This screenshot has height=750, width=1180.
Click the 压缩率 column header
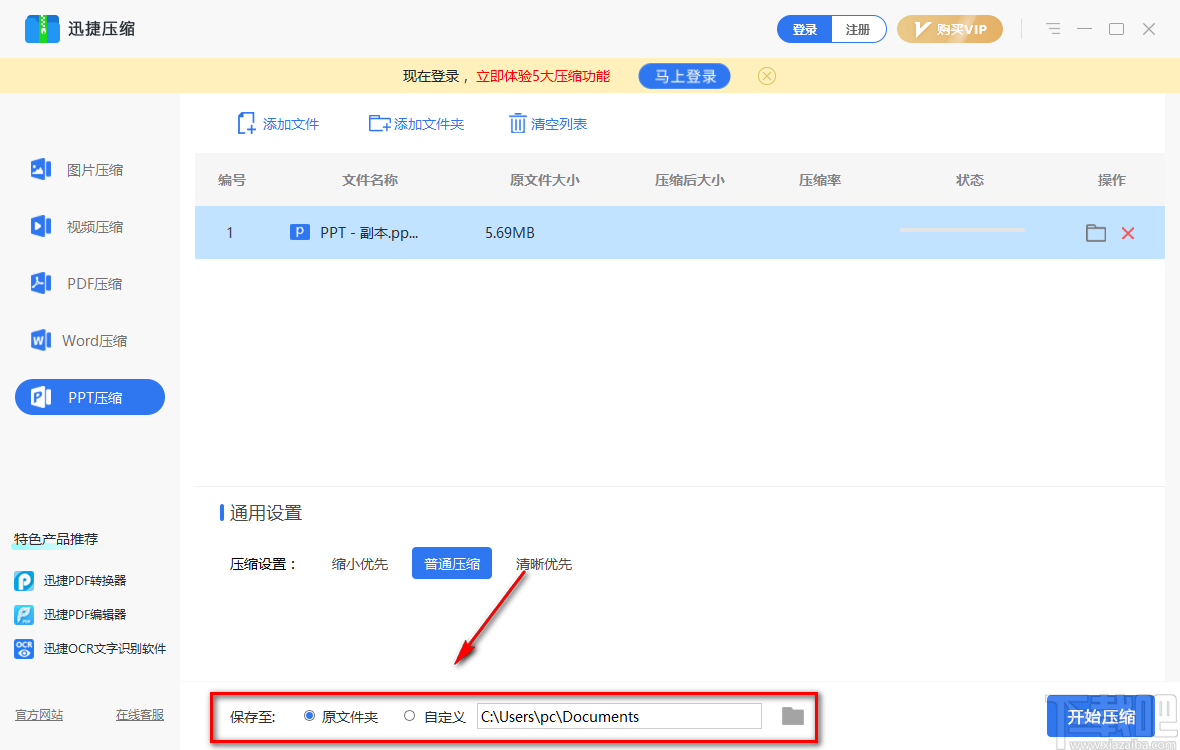pyautogui.click(x=820, y=180)
